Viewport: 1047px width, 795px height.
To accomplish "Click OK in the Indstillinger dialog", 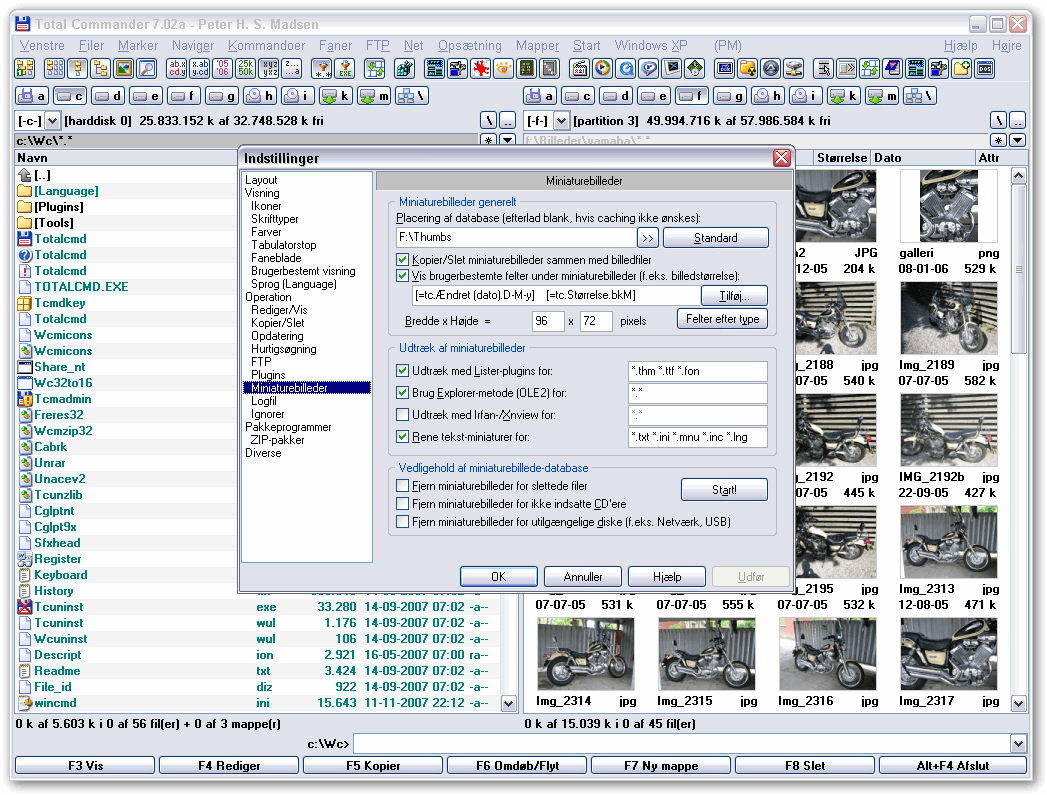I will 499,577.
